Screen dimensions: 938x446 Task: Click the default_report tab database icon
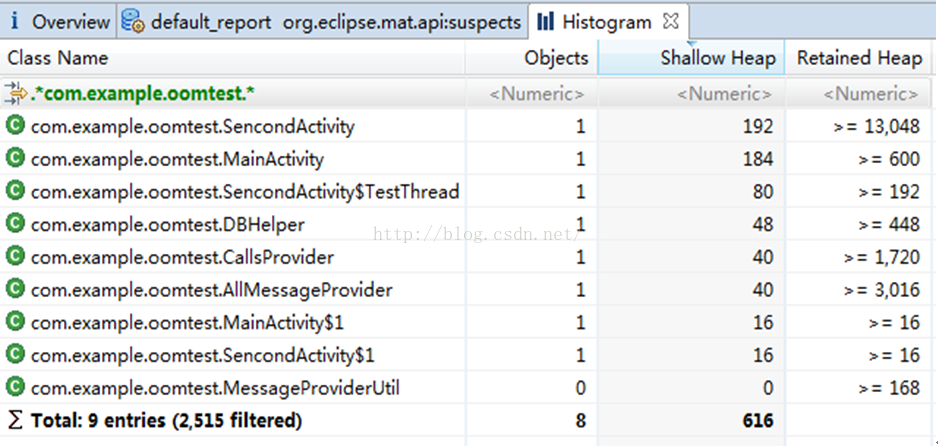coord(133,21)
